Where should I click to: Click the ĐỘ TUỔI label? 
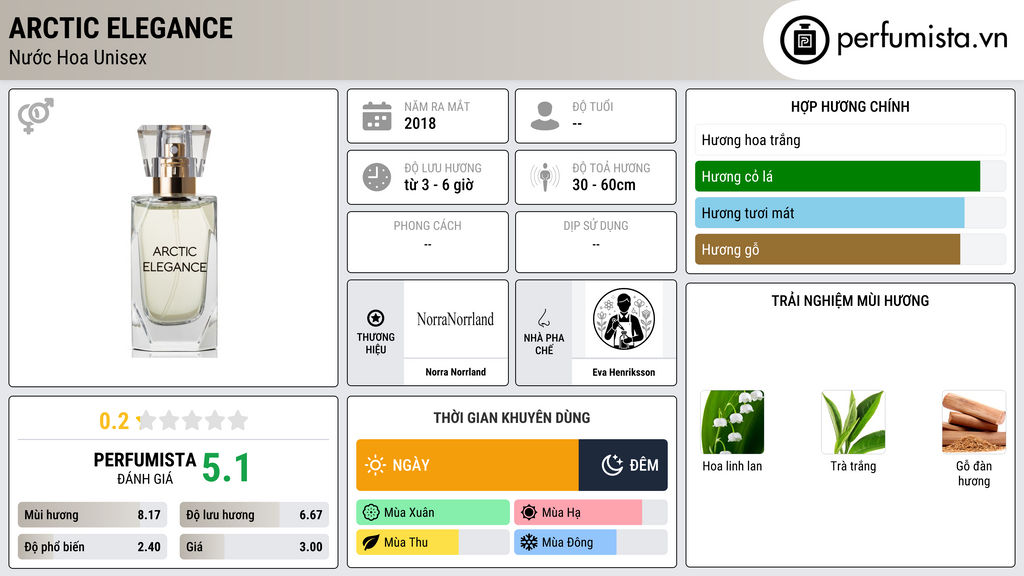(593, 106)
